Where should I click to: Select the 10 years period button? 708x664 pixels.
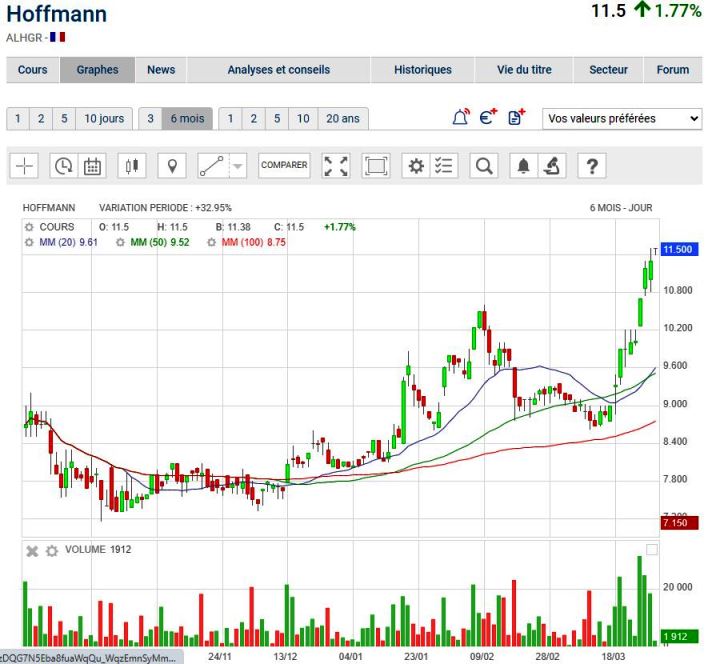click(303, 119)
